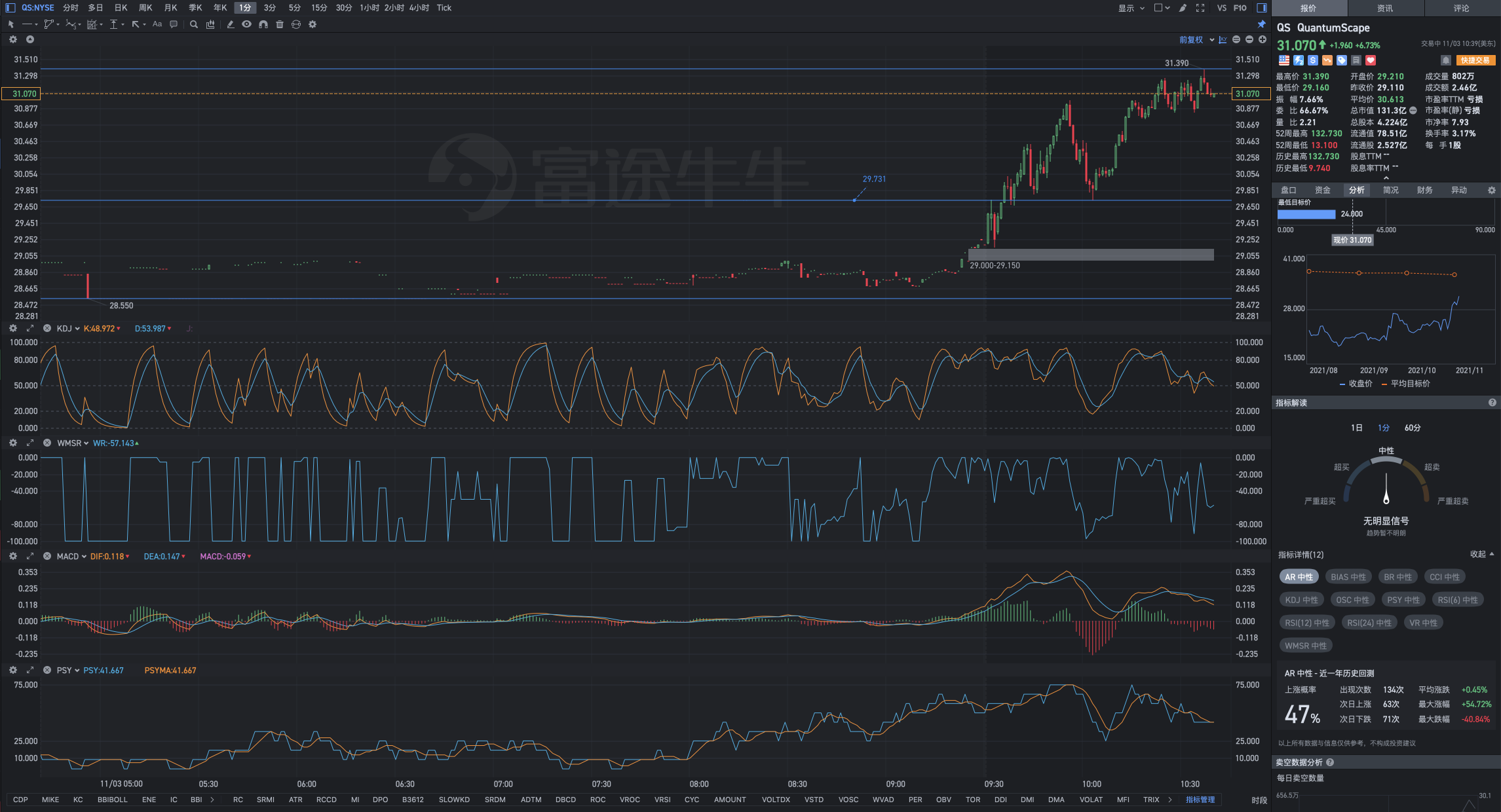Zoom out chart with the minus circle
The width and height of the screenshot is (1501, 812).
[x=1249, y=40]
